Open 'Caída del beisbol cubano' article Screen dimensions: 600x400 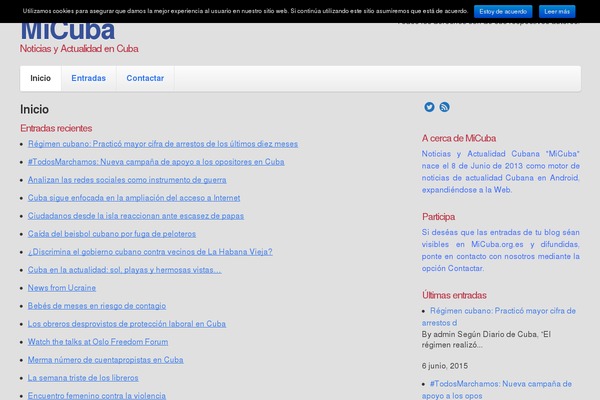(112, 234)
